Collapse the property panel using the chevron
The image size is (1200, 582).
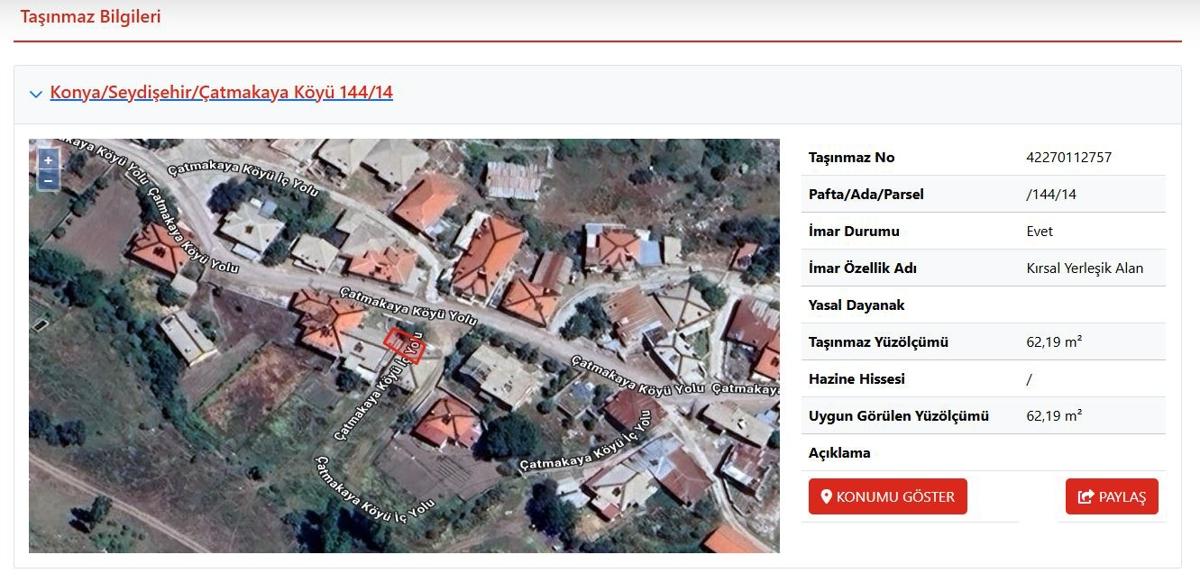click(x=36, y=94)
